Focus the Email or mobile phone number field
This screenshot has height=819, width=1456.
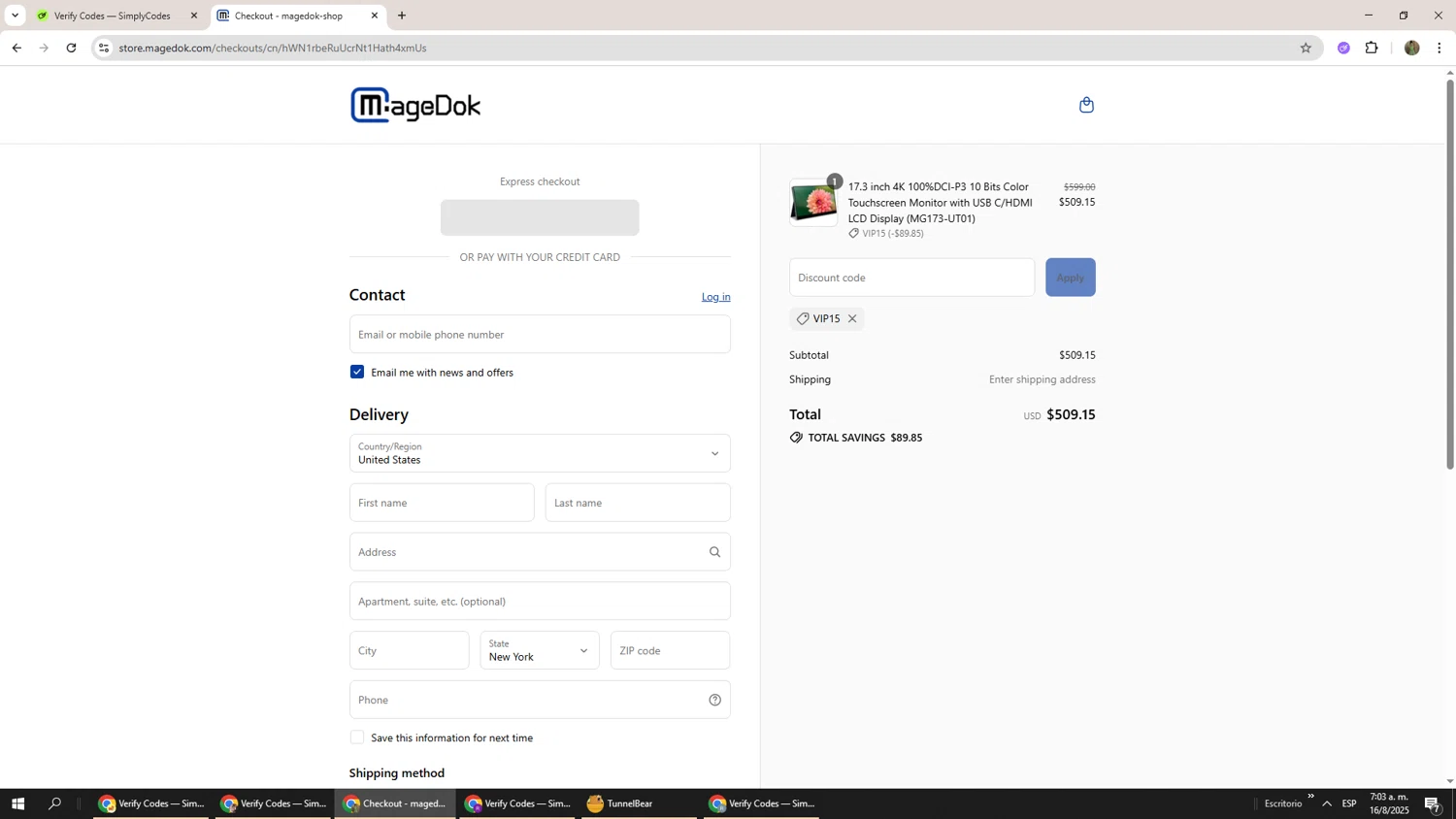click(540, 334)
